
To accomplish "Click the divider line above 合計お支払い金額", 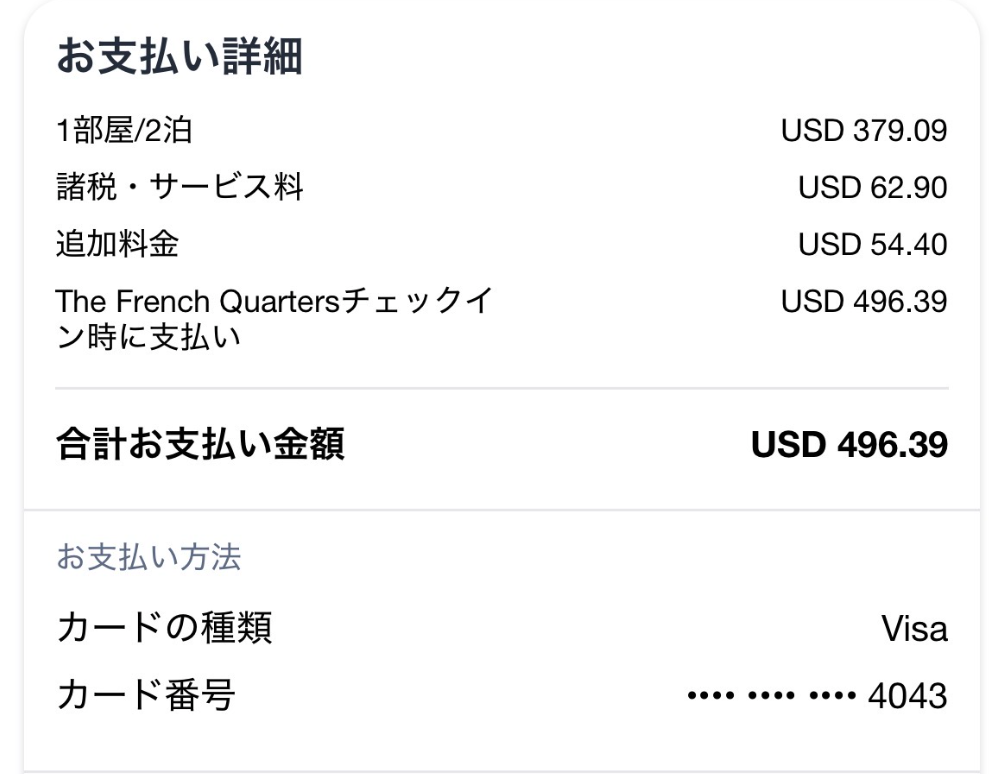I will 502,387.
